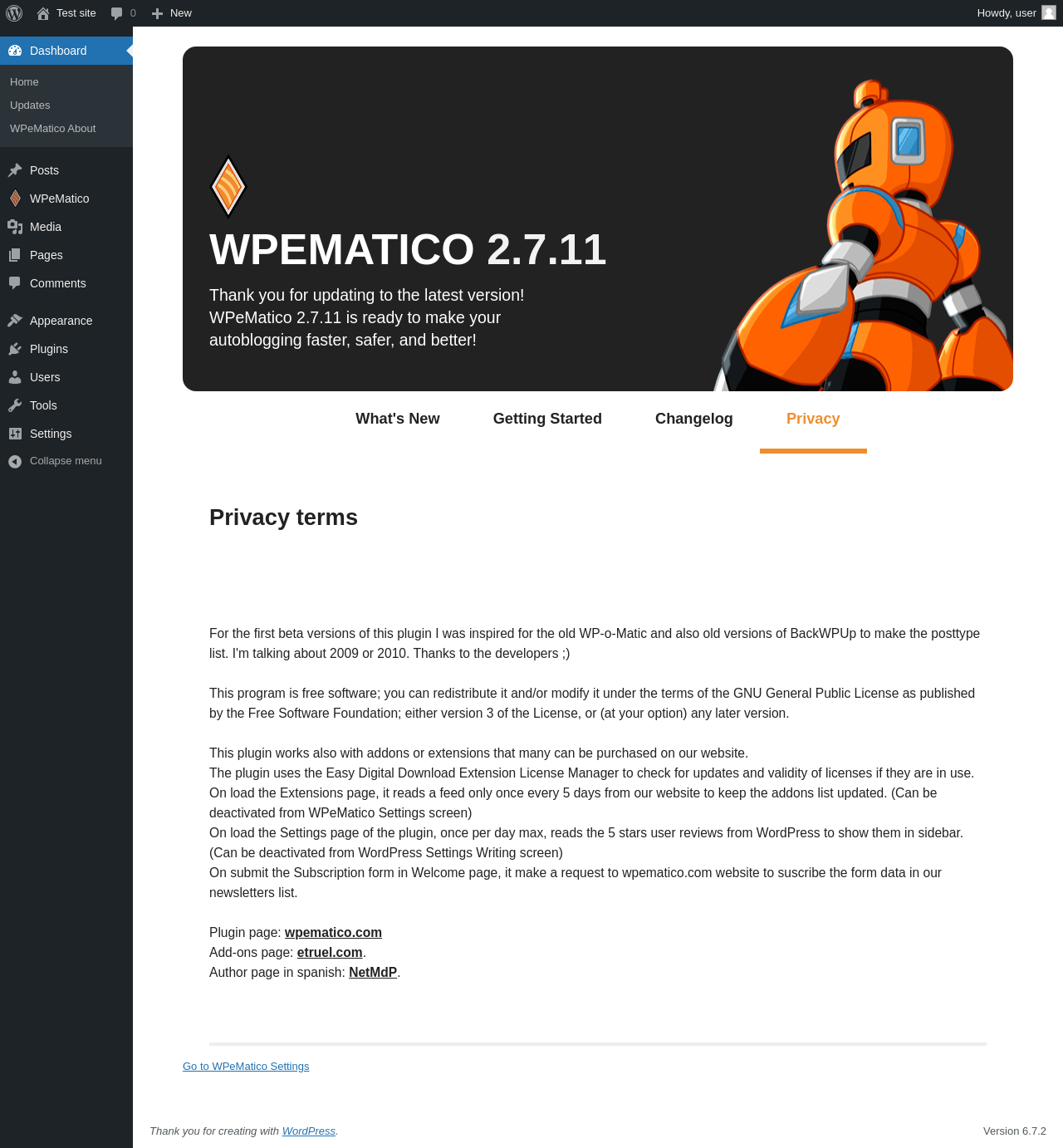
Task: Click the Plugins plug icon
Action: point(15,349)
